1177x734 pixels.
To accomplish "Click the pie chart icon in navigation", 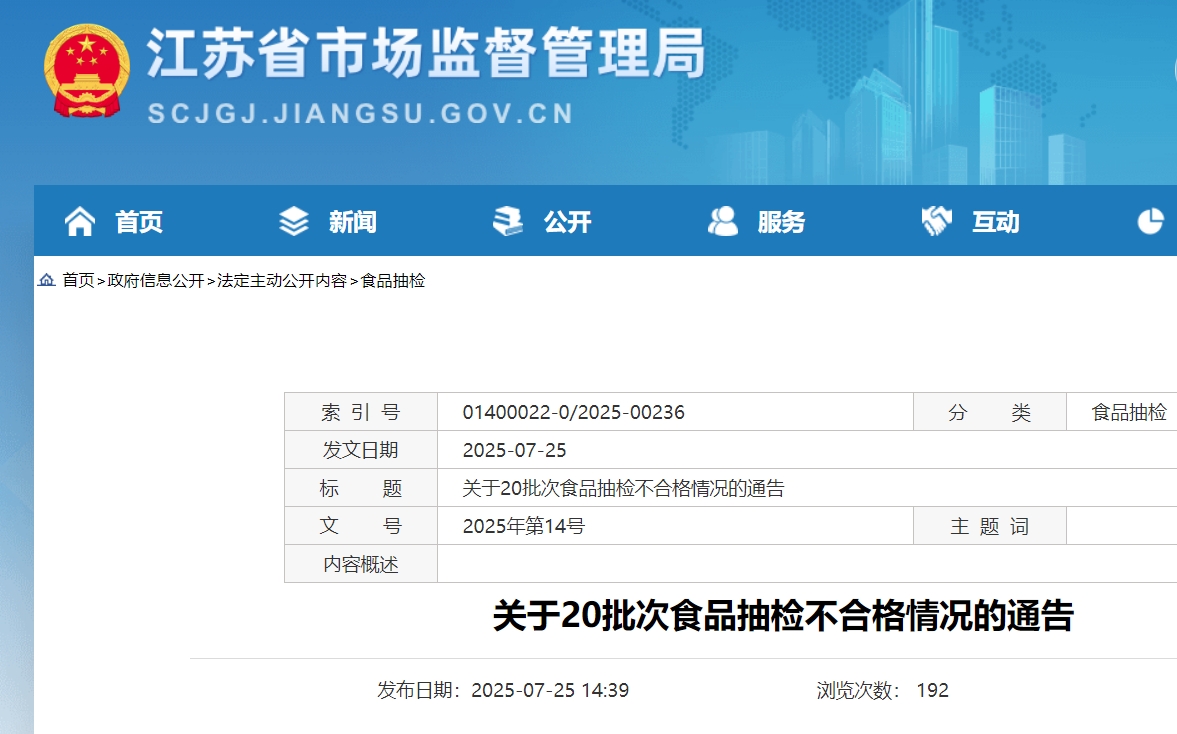I will pos(1151,222).
